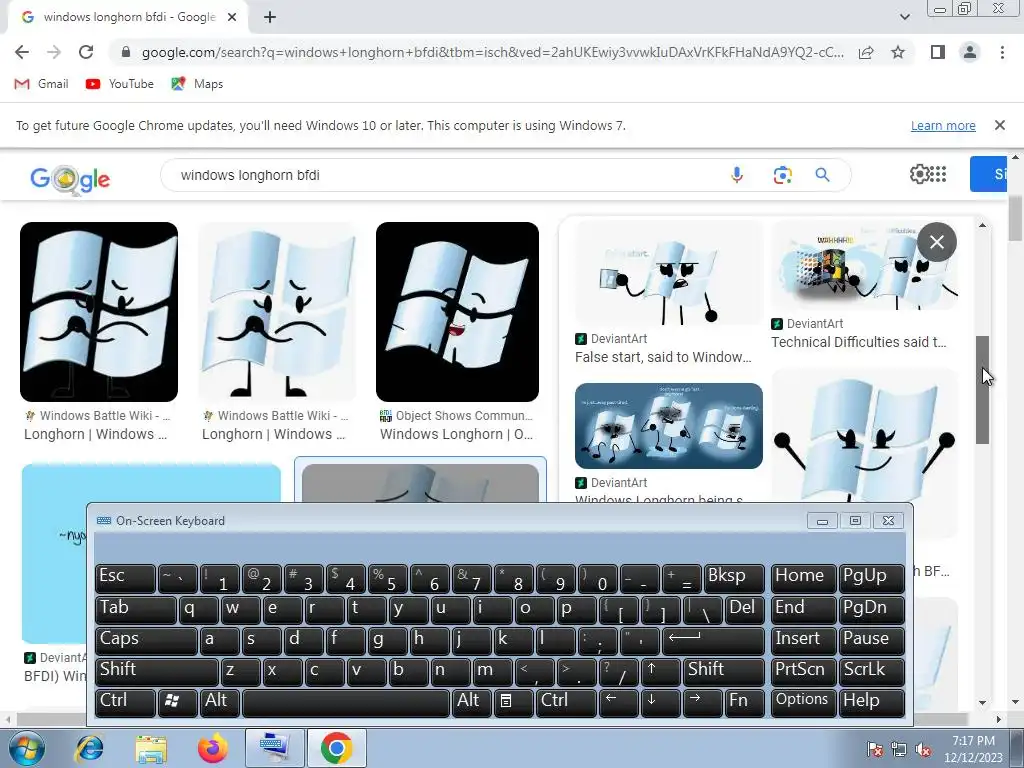Click the Options key on On-Screen Keyboard
This screenshot has height=768, width=1024.
coord(803,702)
